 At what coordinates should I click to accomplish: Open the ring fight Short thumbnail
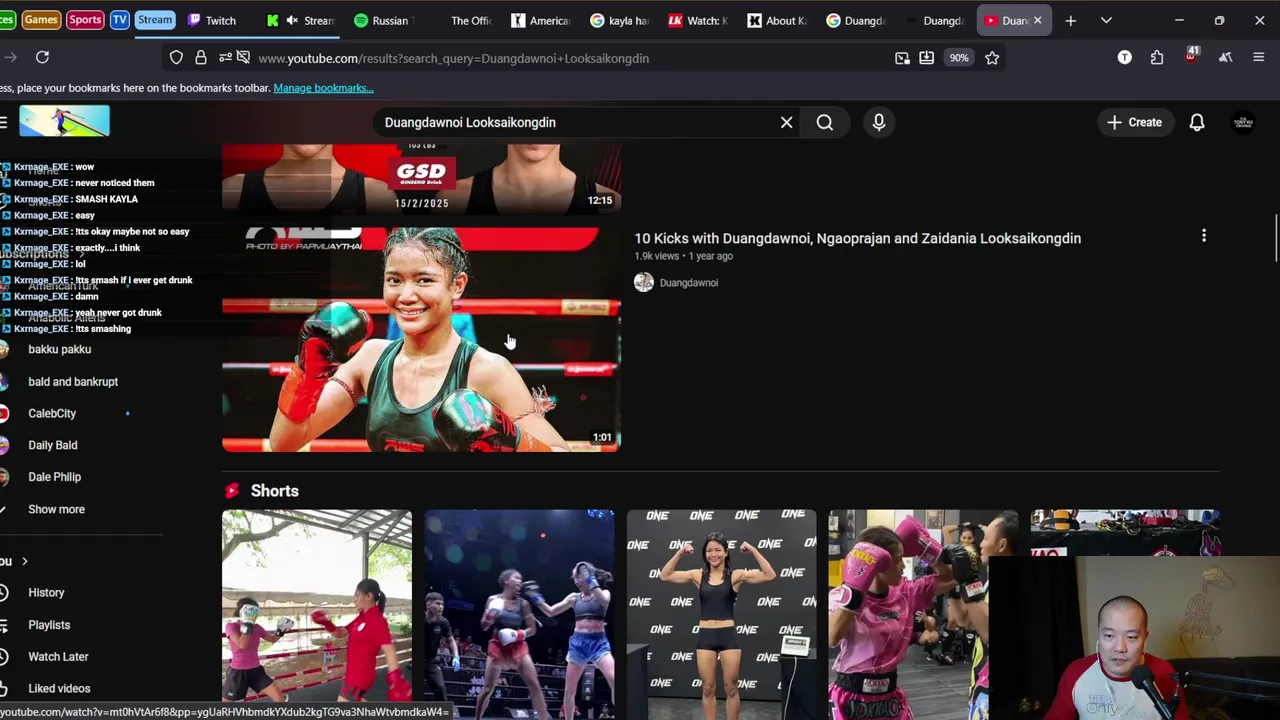point(519,614)
